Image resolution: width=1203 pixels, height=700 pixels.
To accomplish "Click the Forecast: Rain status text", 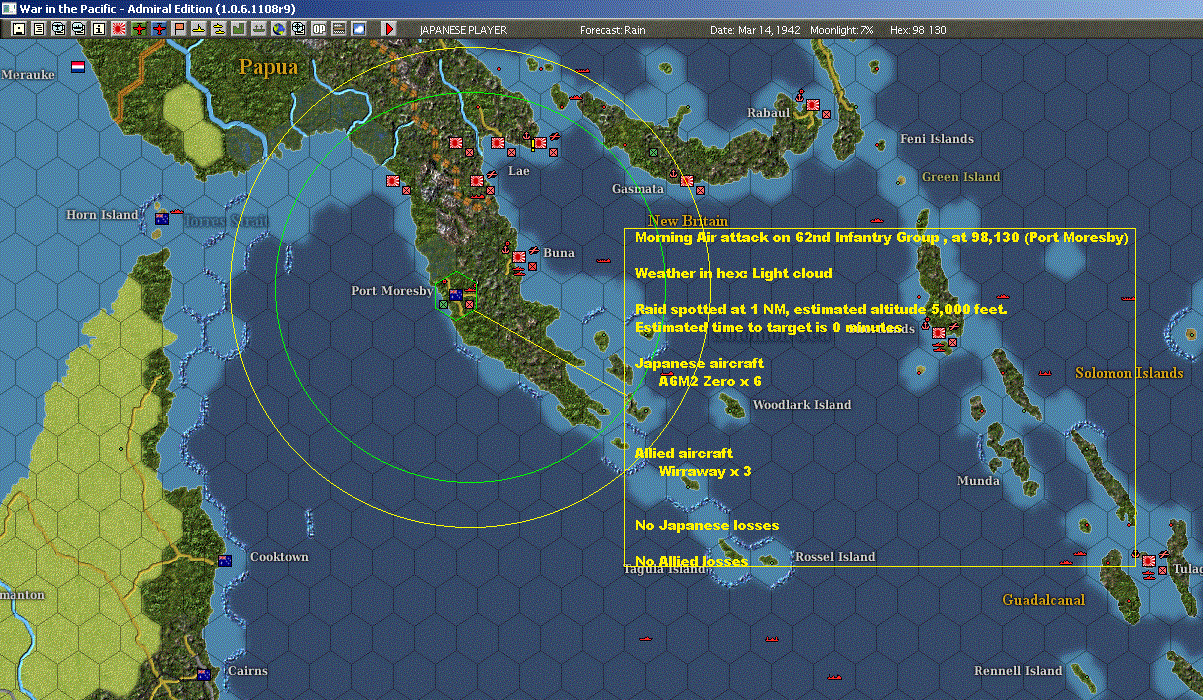I will pos(613,30).
